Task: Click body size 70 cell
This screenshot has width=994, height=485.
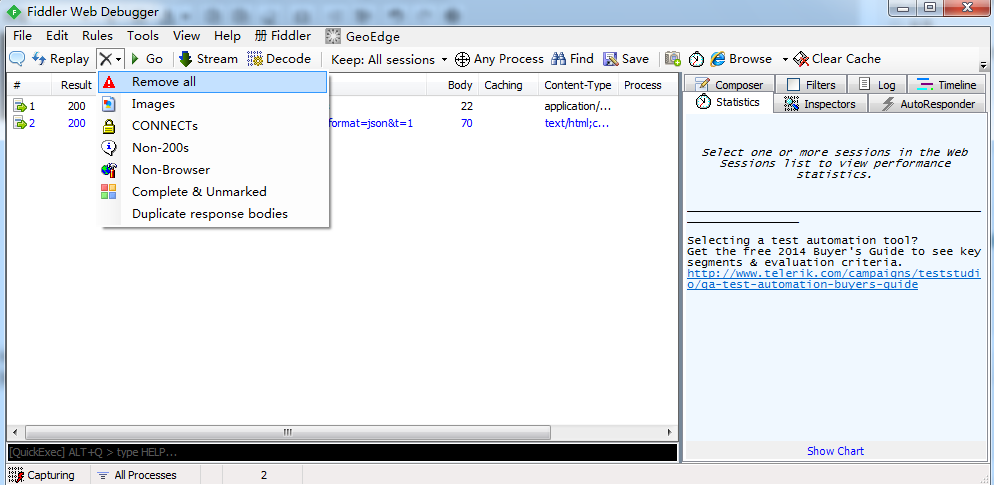Action: (x=467, y=123)
